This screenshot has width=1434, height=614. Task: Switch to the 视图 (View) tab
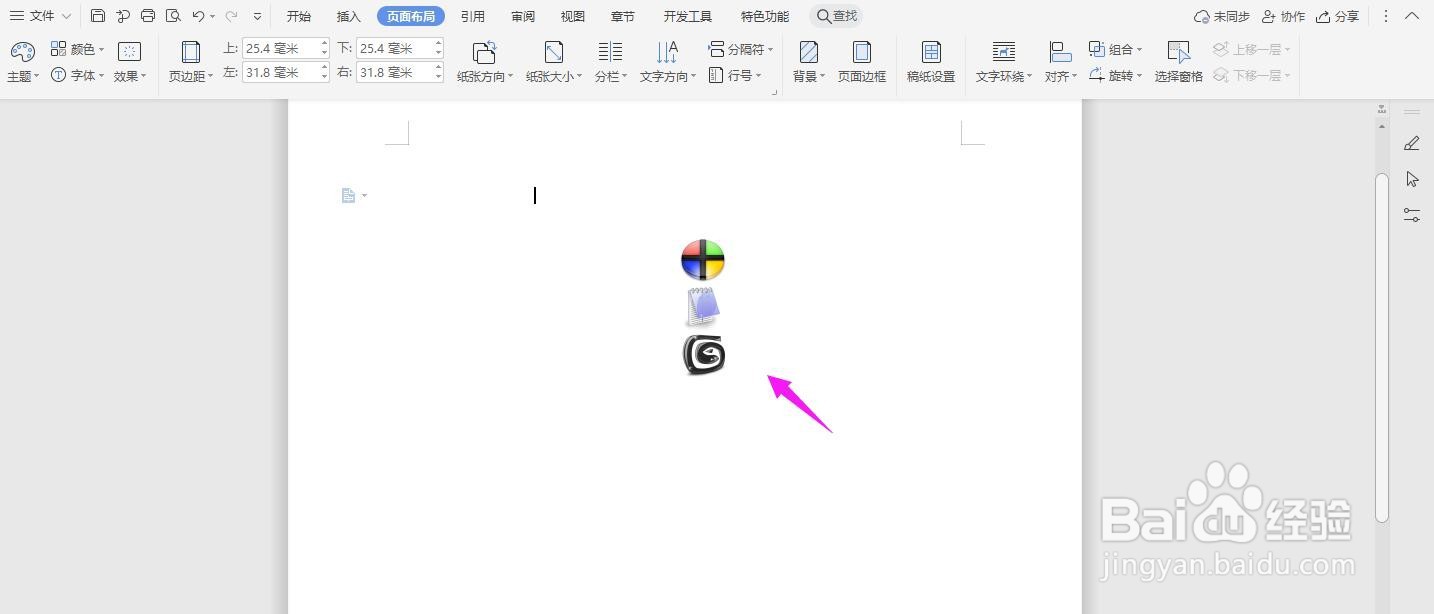coord(573,16)
